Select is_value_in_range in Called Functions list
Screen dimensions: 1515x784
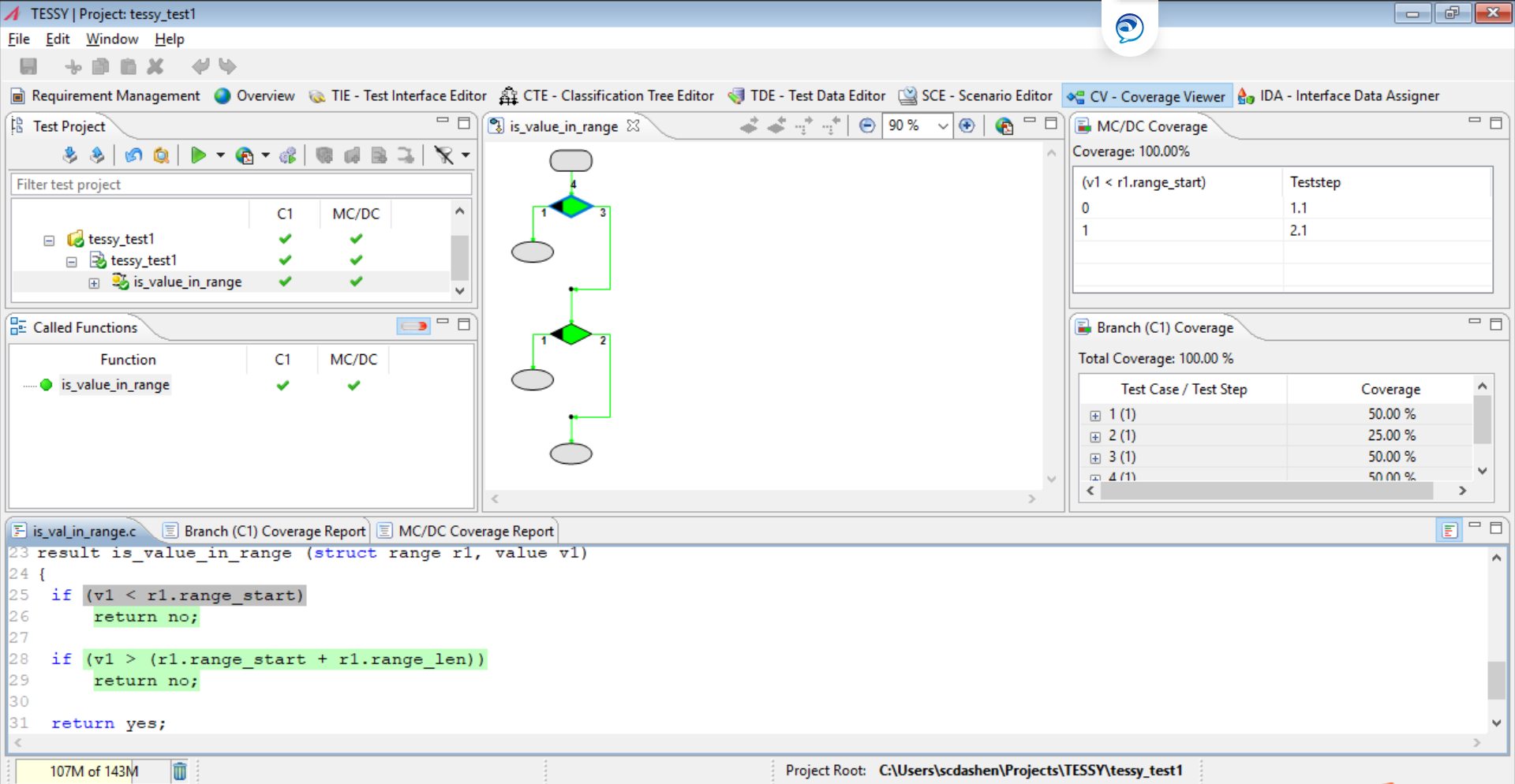tap(115, 385)
